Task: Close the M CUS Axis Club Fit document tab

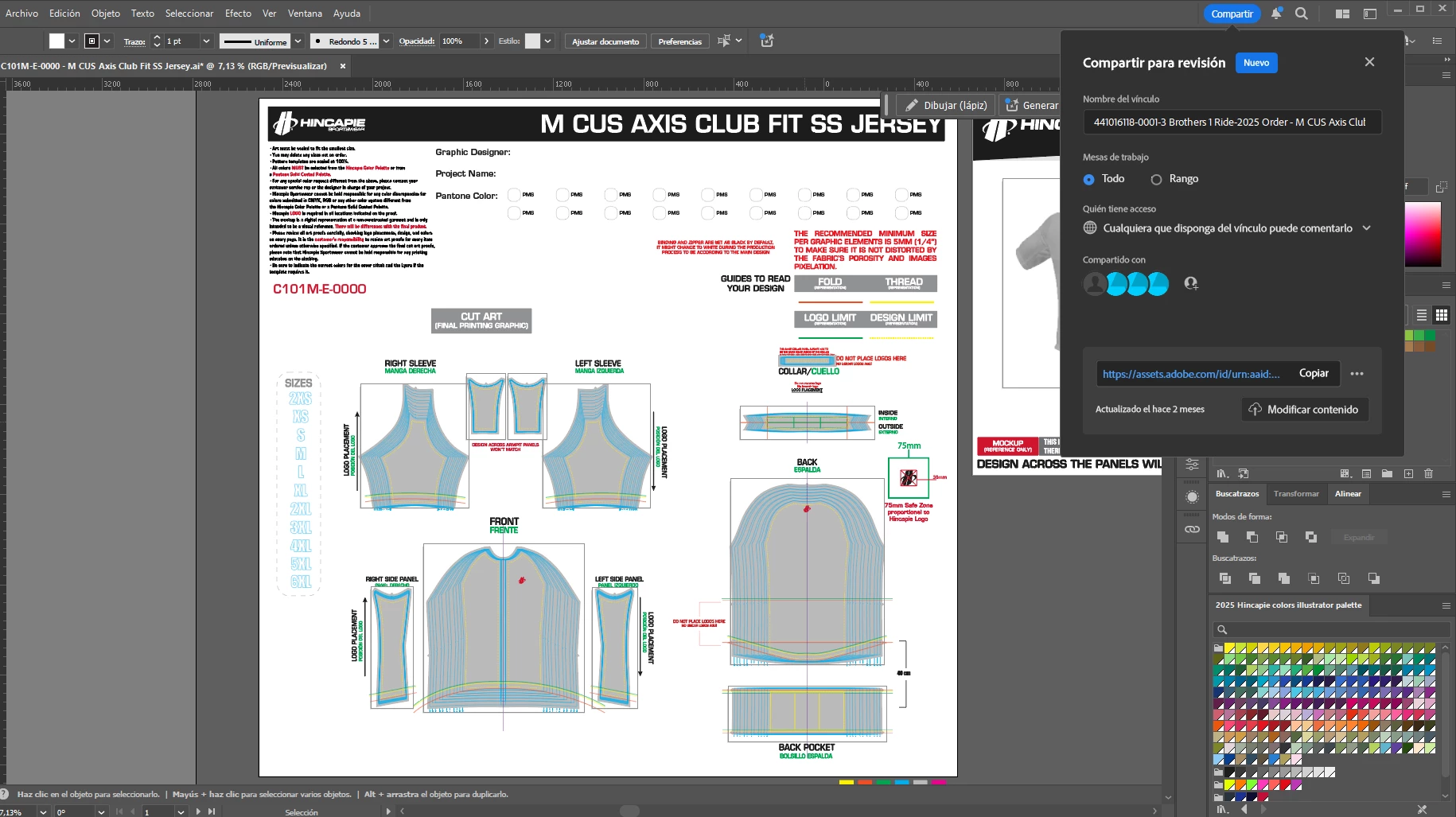Action: (343, 66)
